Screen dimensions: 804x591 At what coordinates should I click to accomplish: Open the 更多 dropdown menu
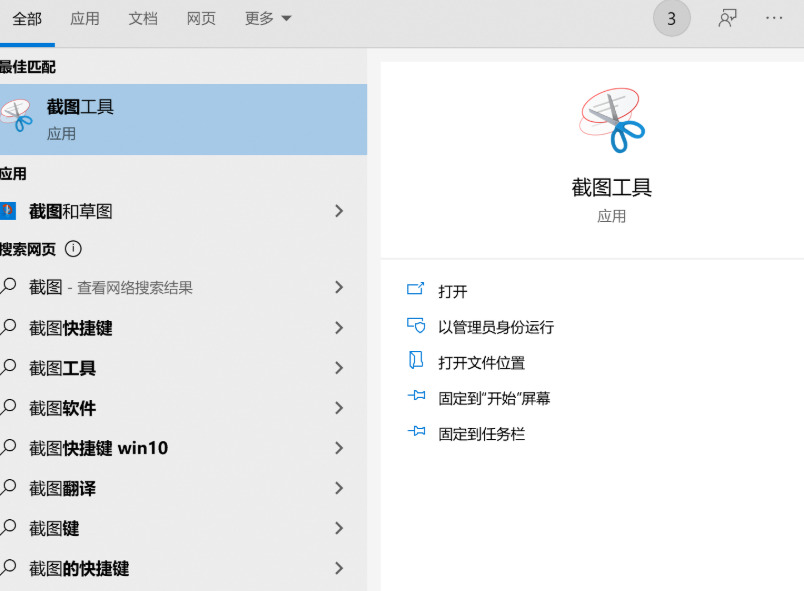(268, 19)
